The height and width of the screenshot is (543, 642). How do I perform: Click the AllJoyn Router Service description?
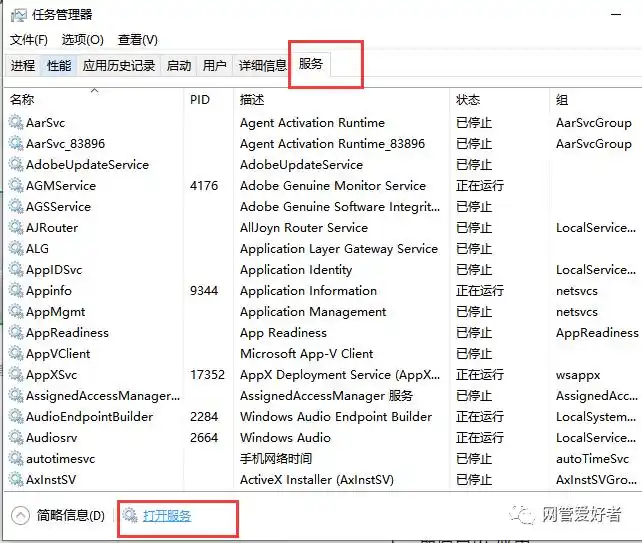[x=304, y=227]
